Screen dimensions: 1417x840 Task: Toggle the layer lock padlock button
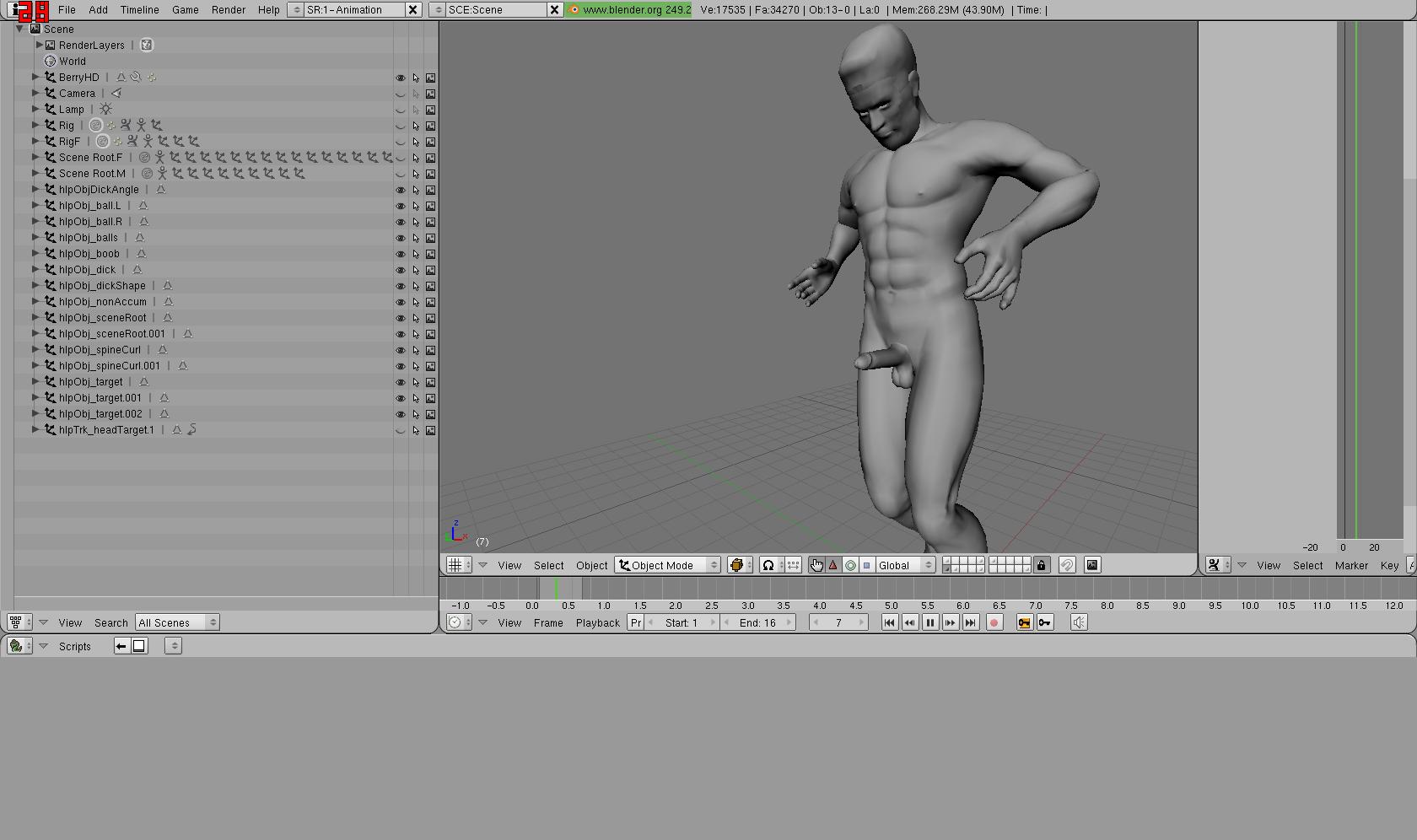(x=1042, y=565)
